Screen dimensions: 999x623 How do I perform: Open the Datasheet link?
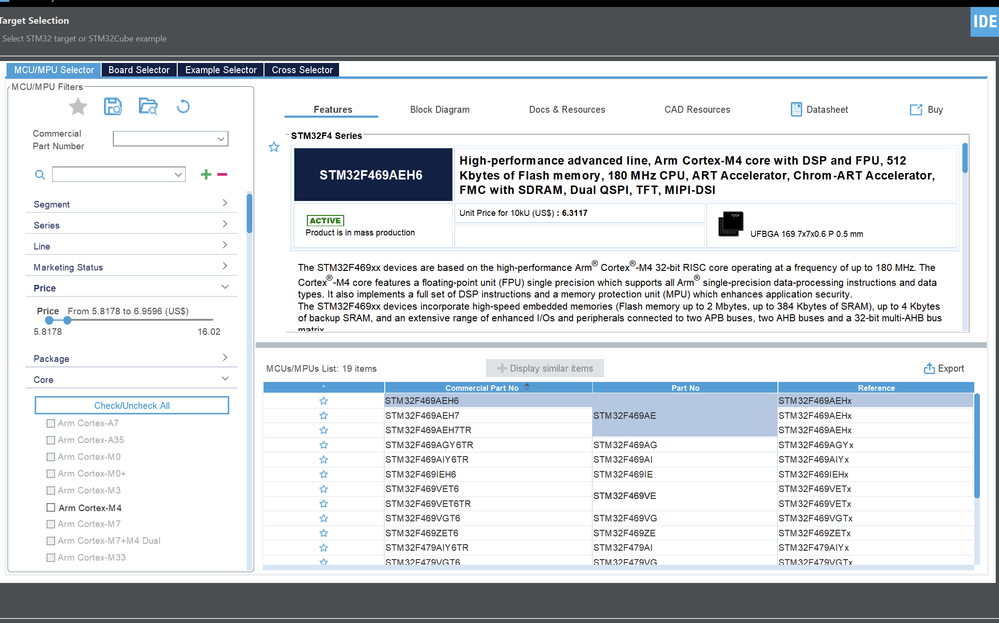[819, 110]
